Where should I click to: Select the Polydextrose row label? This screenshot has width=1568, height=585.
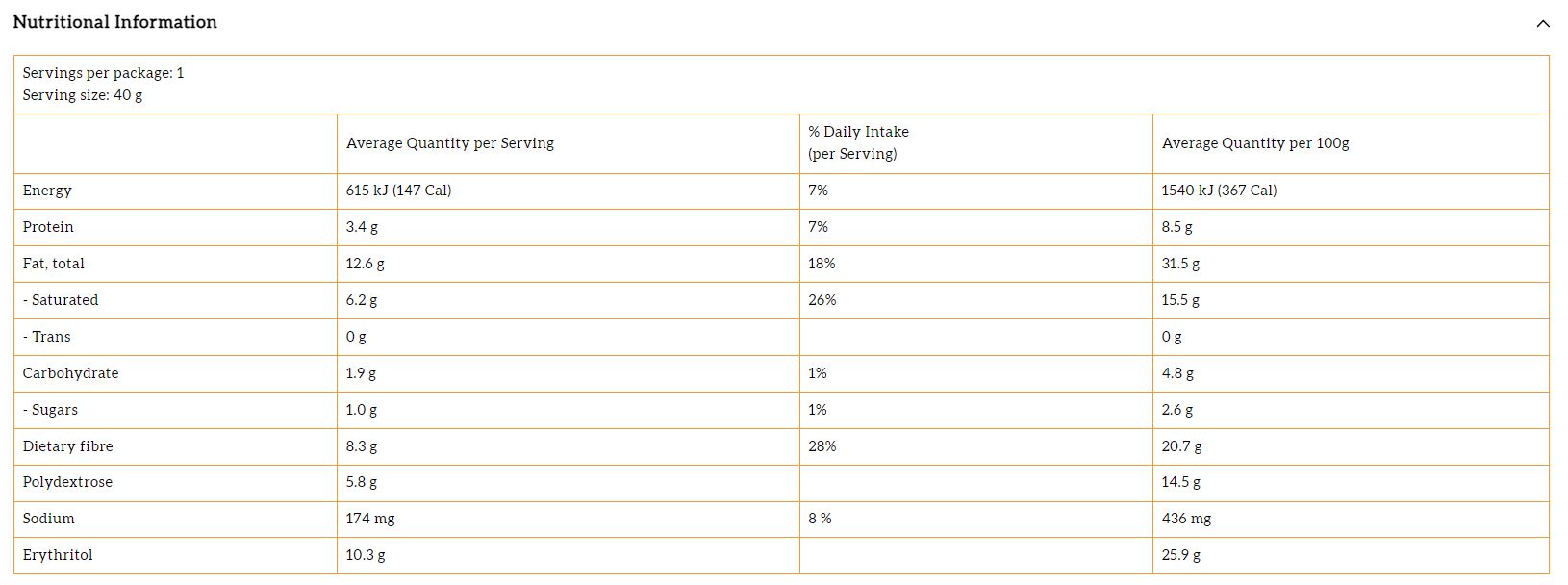tap(67, 482)
